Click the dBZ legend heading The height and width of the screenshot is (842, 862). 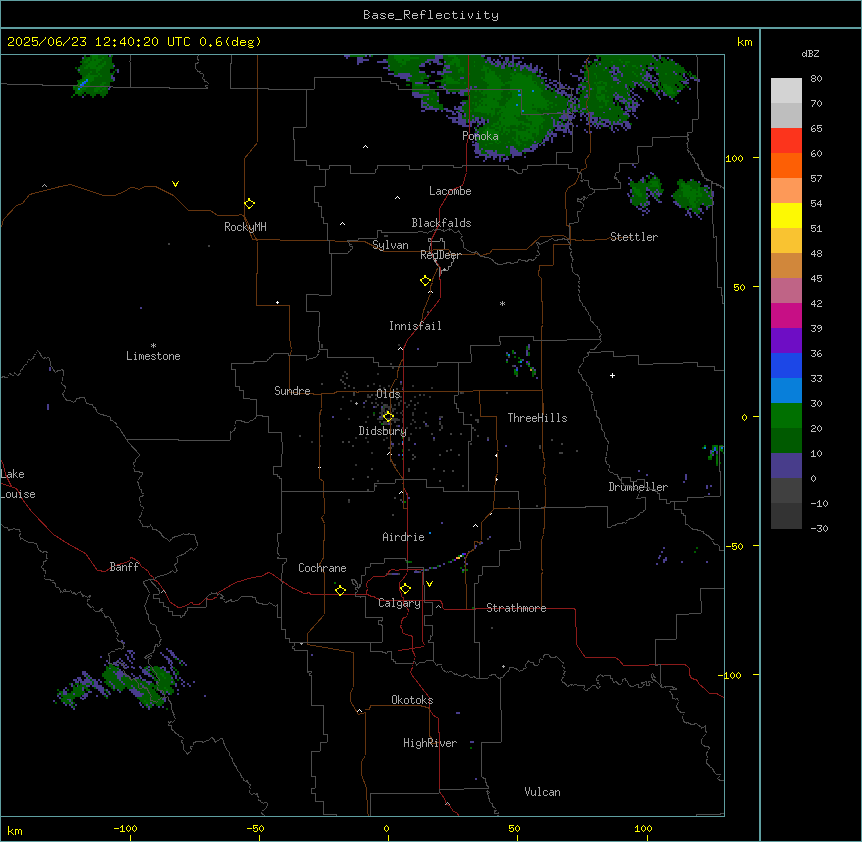(x=810, y=53)
